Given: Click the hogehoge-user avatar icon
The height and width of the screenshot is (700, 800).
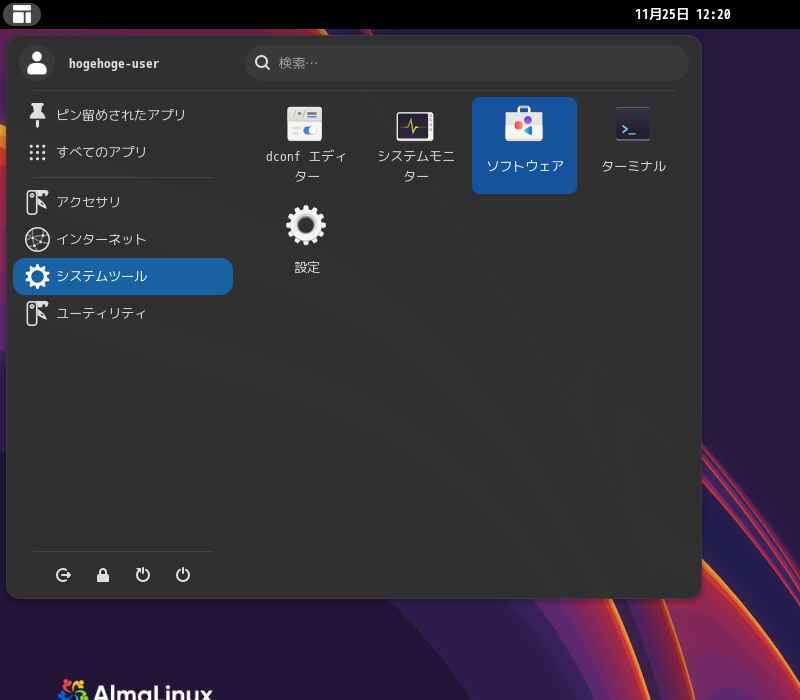Looking at the screenshot, I should (38, 62).
